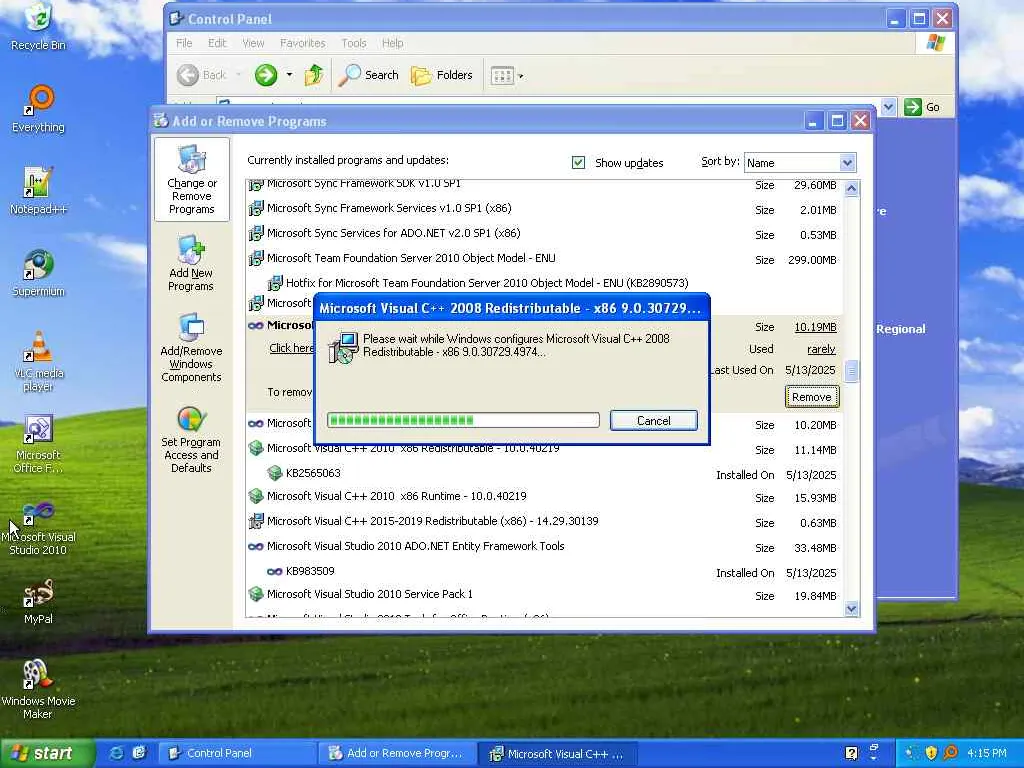
Task: Click the Forward green arrow in Control Panel
Action: pos(266,75)
